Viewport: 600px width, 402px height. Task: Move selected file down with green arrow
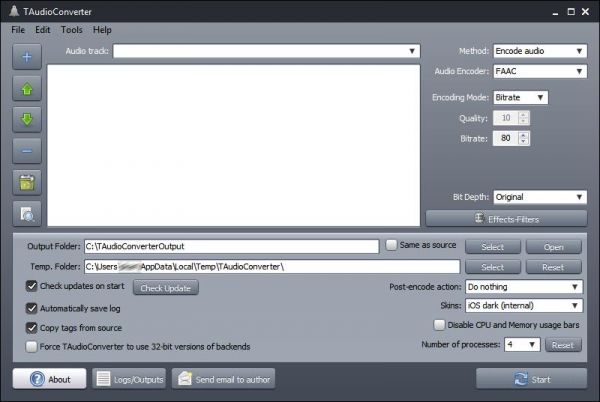[27, 119]
